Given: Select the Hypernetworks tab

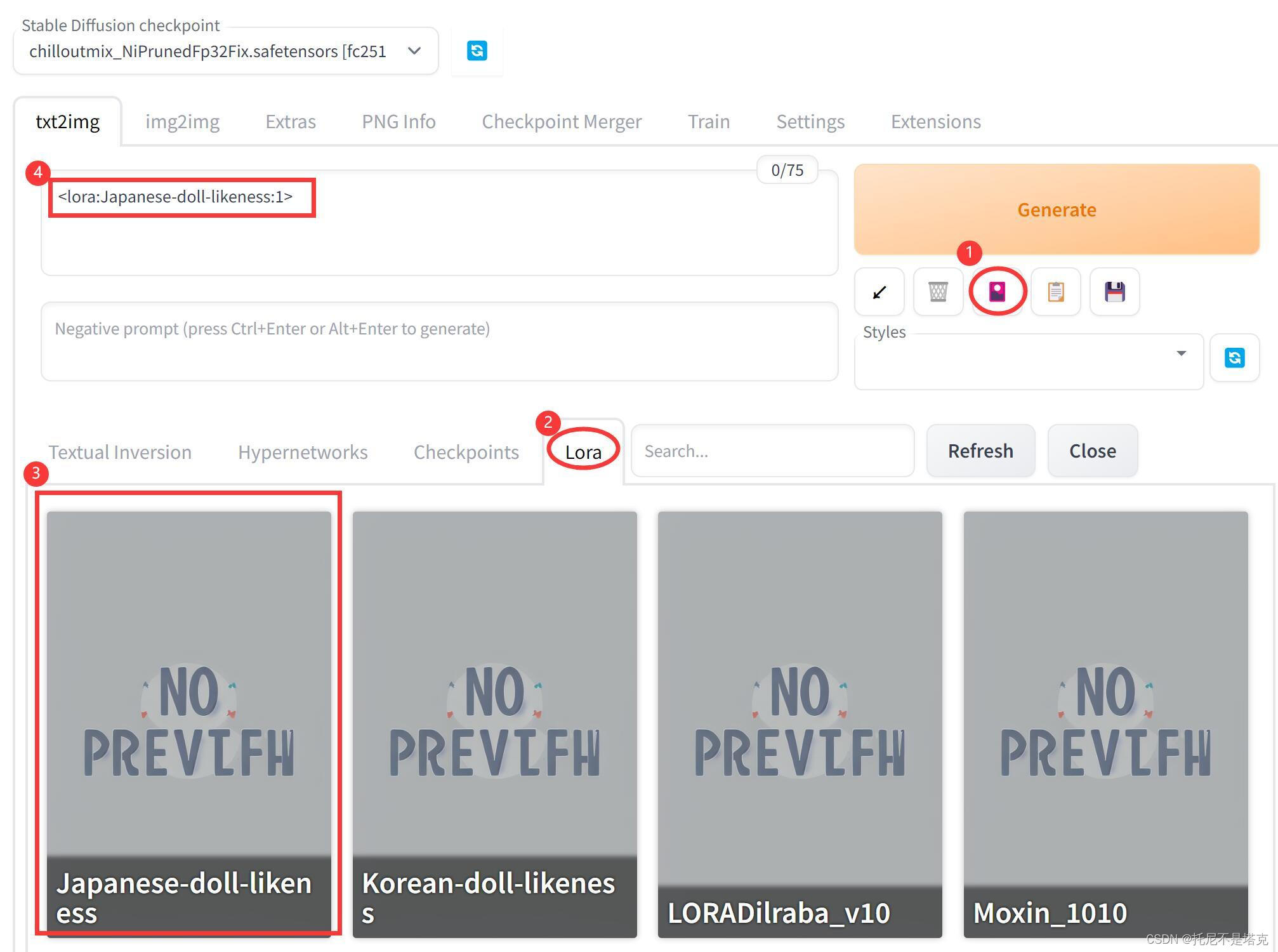Looking at the screenshot, I should [303, 452].
